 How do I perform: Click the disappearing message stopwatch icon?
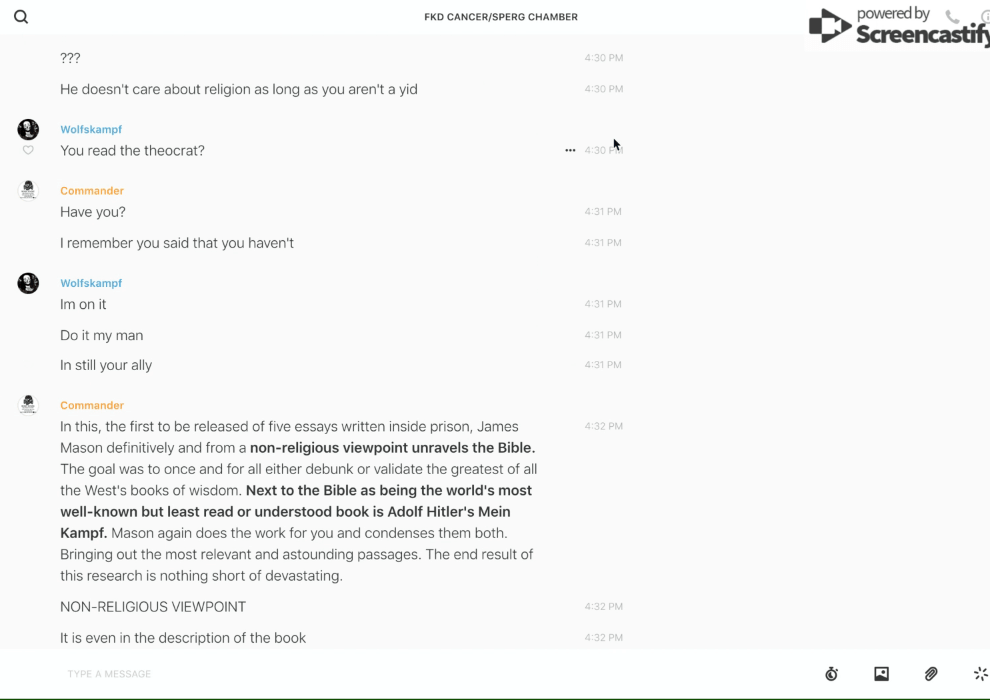[x=831, y=674]
